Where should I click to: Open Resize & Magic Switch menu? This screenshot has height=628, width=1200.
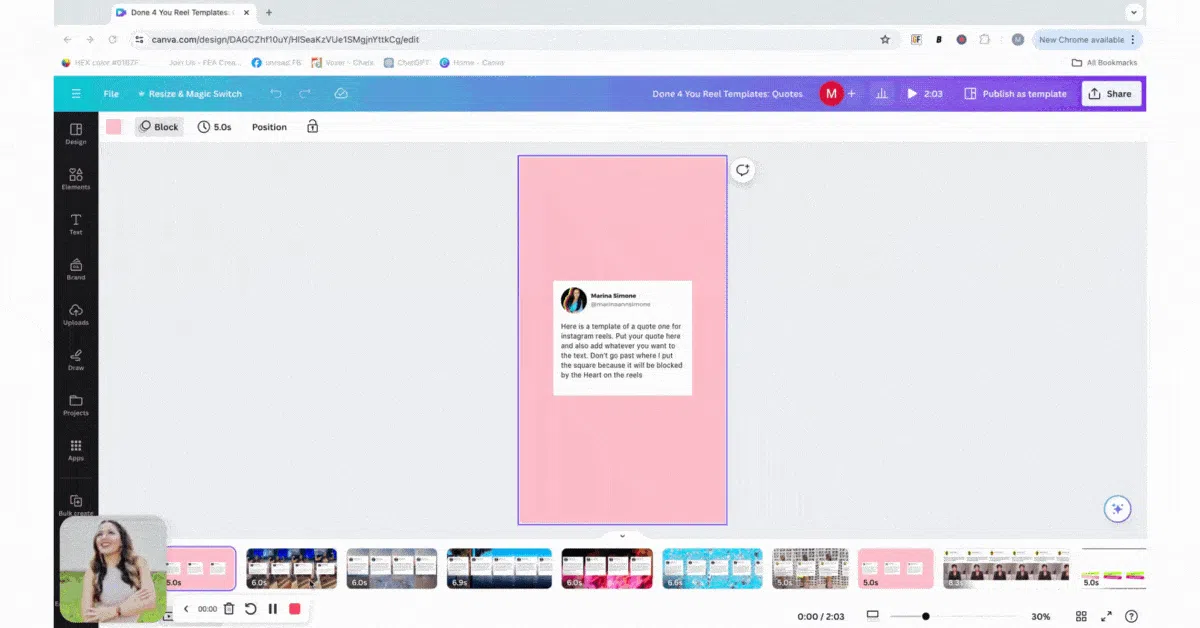190,94
